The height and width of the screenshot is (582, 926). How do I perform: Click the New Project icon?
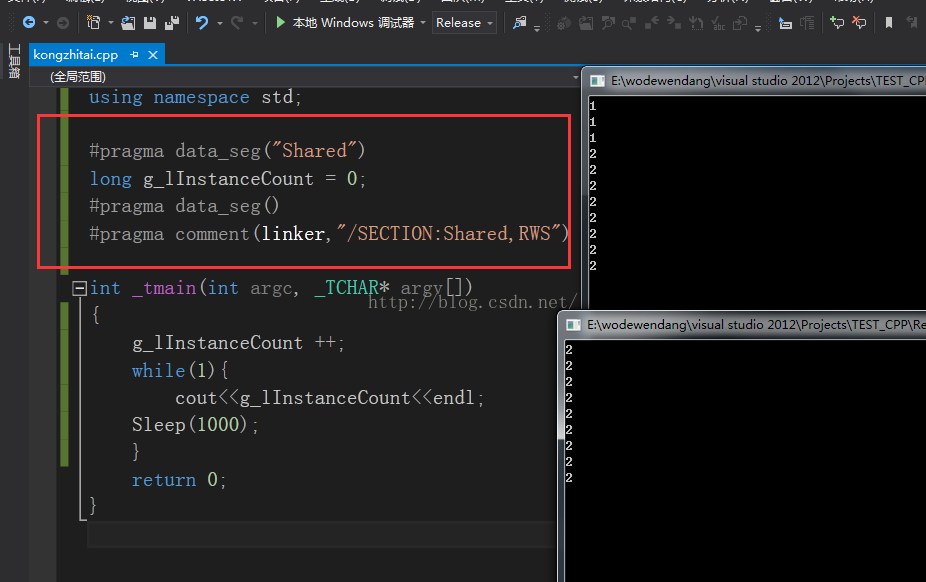pos(93,22)
